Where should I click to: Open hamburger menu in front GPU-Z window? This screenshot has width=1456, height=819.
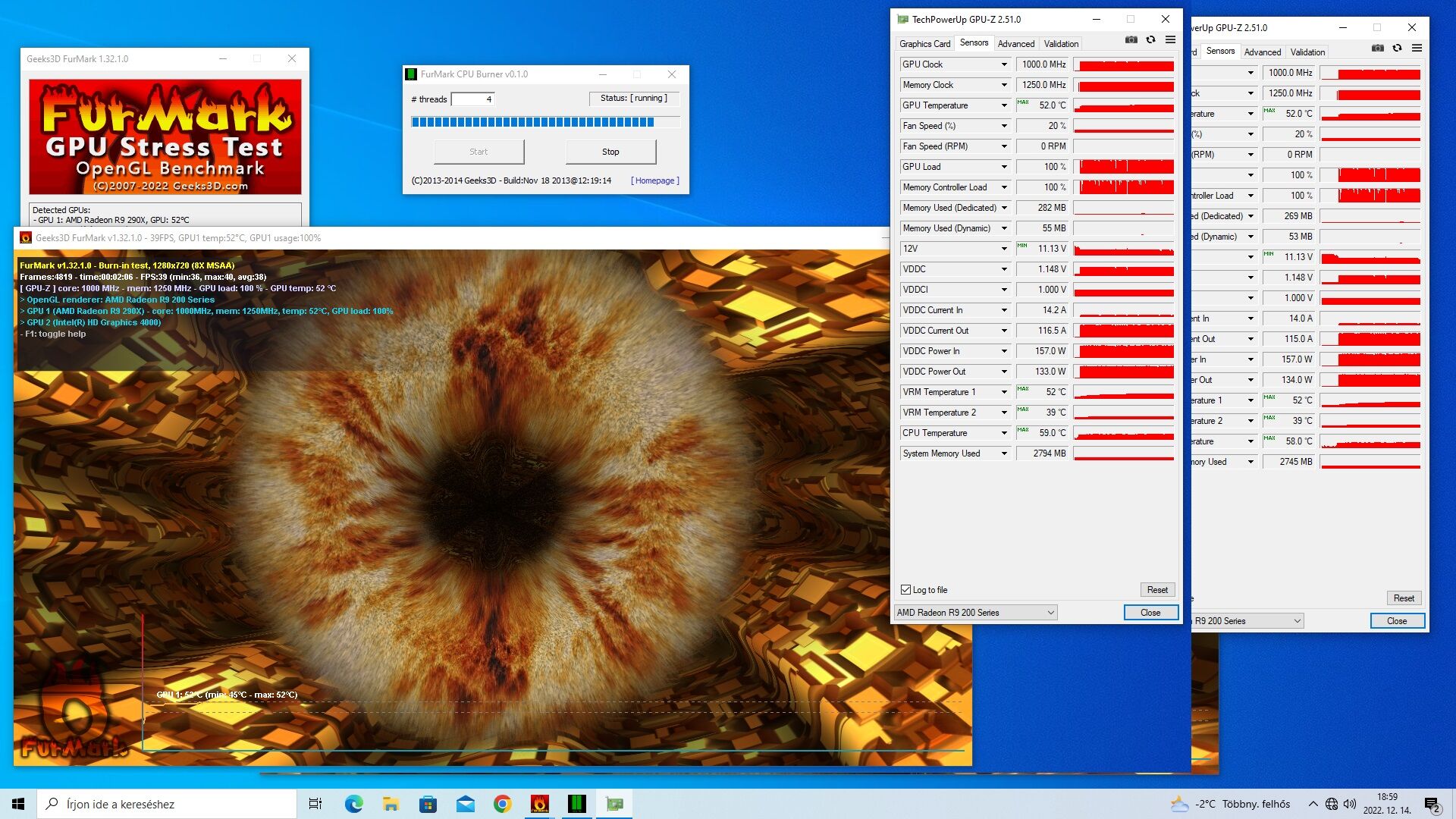1170,40
